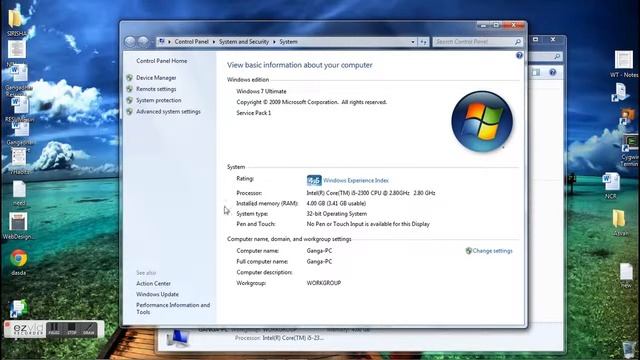Screen dimensions: 640x360
Task: Maximize the background window
Action: coord(536,39)
